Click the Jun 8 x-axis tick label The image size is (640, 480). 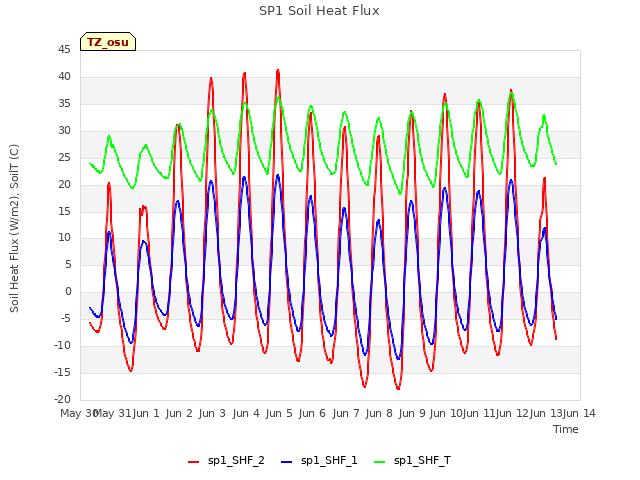click(379, 413)
